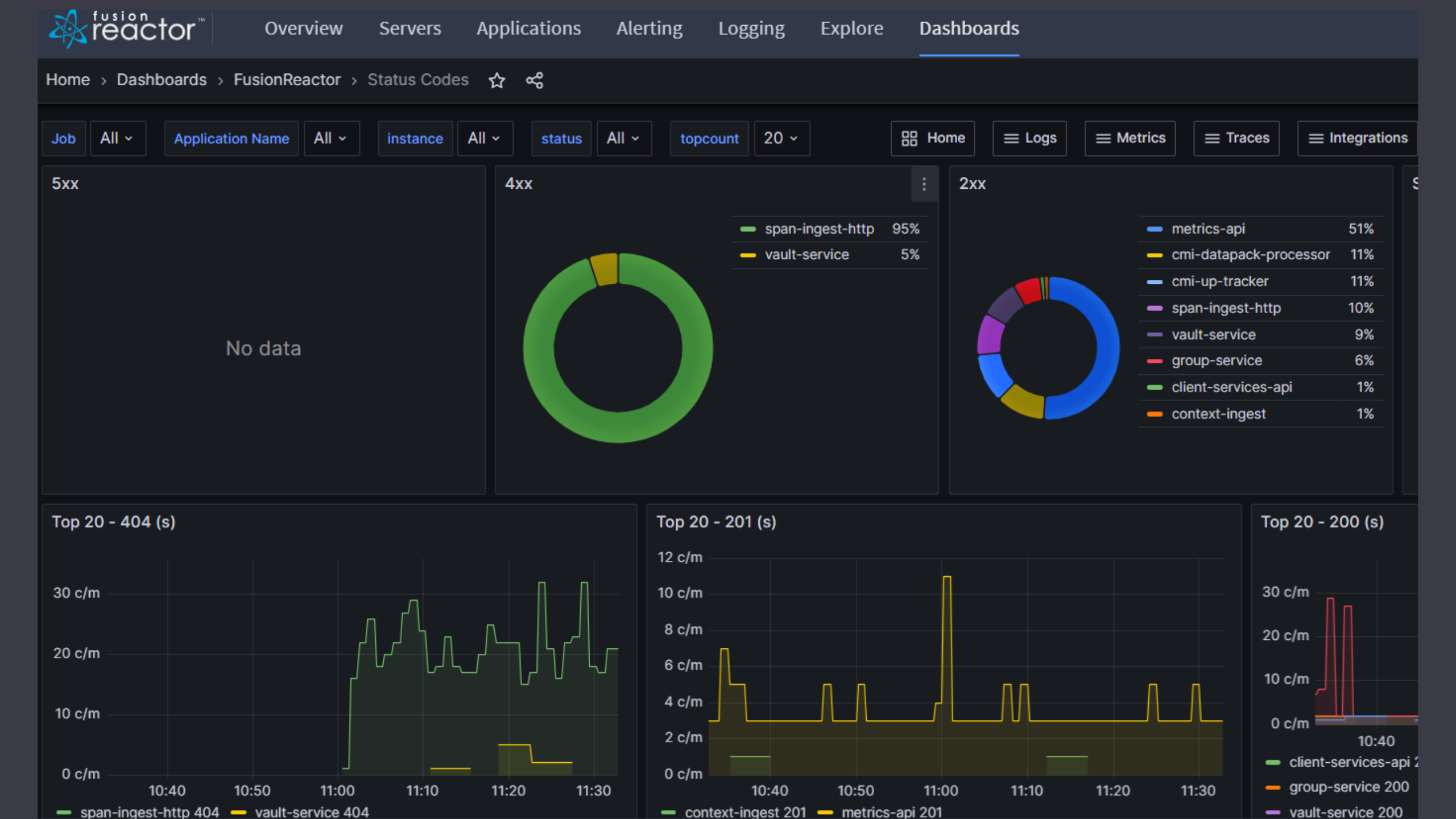Screen dimensions: 1456x819
Task: Toggle vault-service in 2xx legend
Action: (1213, 334)
